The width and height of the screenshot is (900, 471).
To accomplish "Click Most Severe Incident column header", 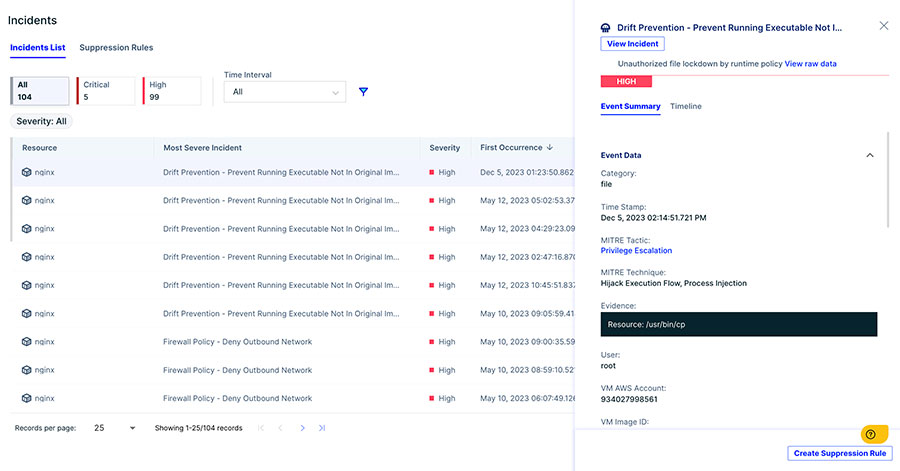I will 202,147.
